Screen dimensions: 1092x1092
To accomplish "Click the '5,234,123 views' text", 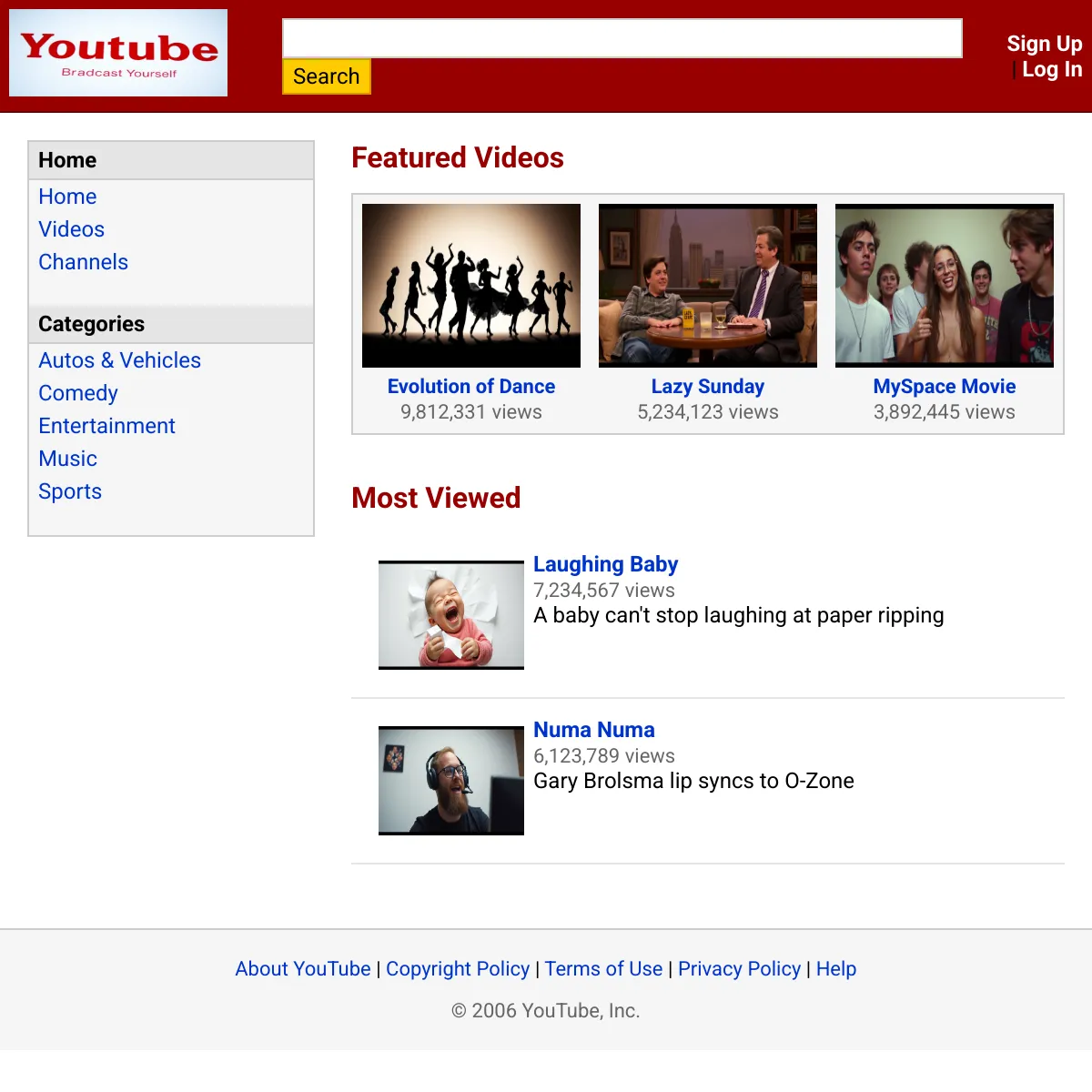I will click(x=708, y=412).
